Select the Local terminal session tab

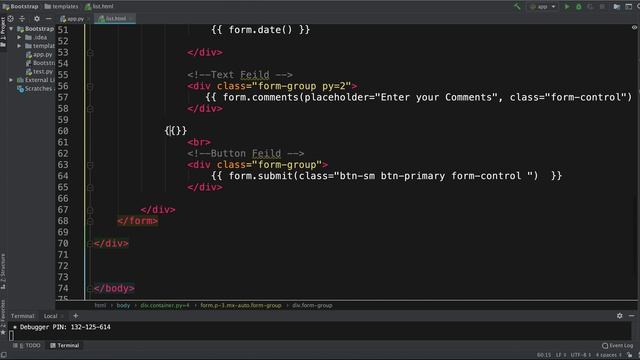(50, 316)
